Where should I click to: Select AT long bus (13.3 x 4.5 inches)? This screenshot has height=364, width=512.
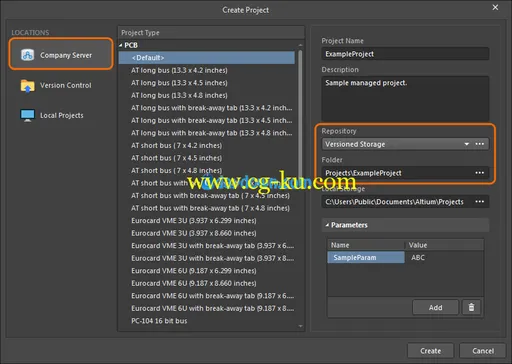[x=207, y=83]
